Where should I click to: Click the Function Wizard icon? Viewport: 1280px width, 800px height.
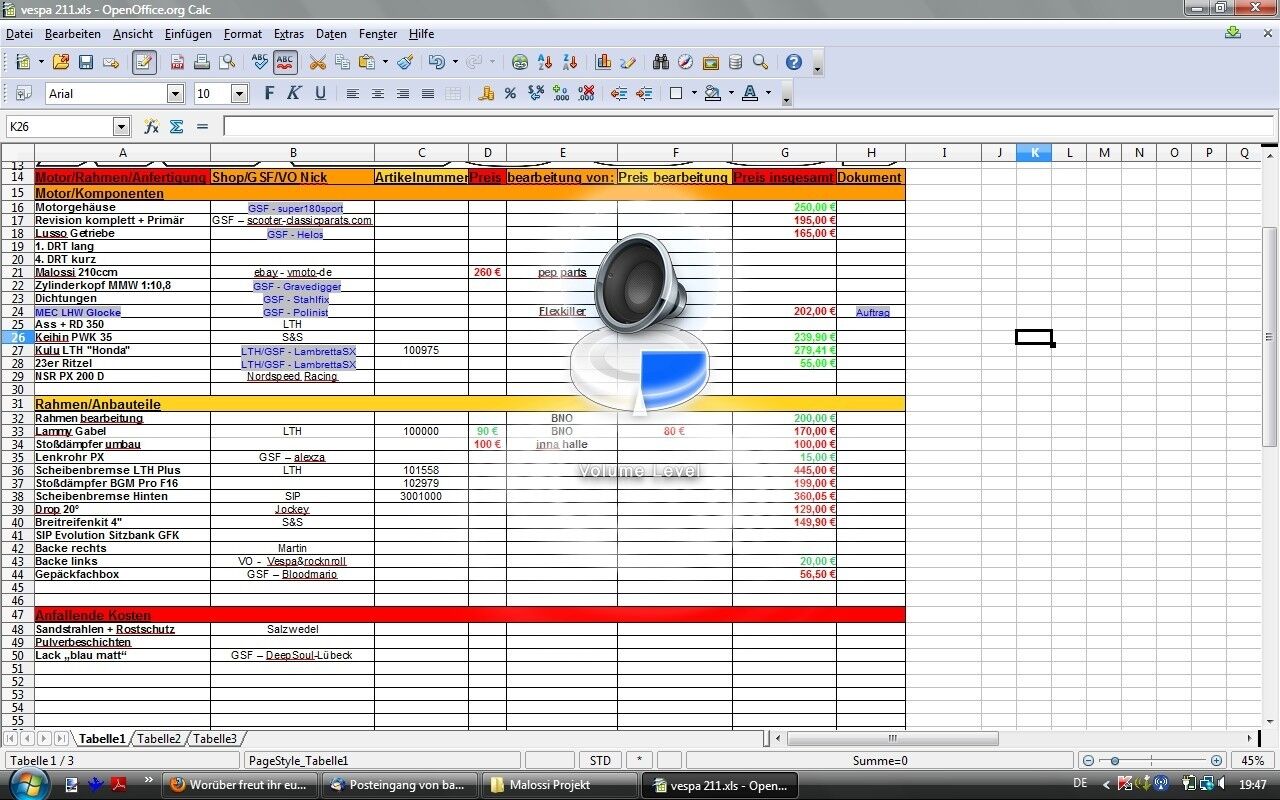151,127
